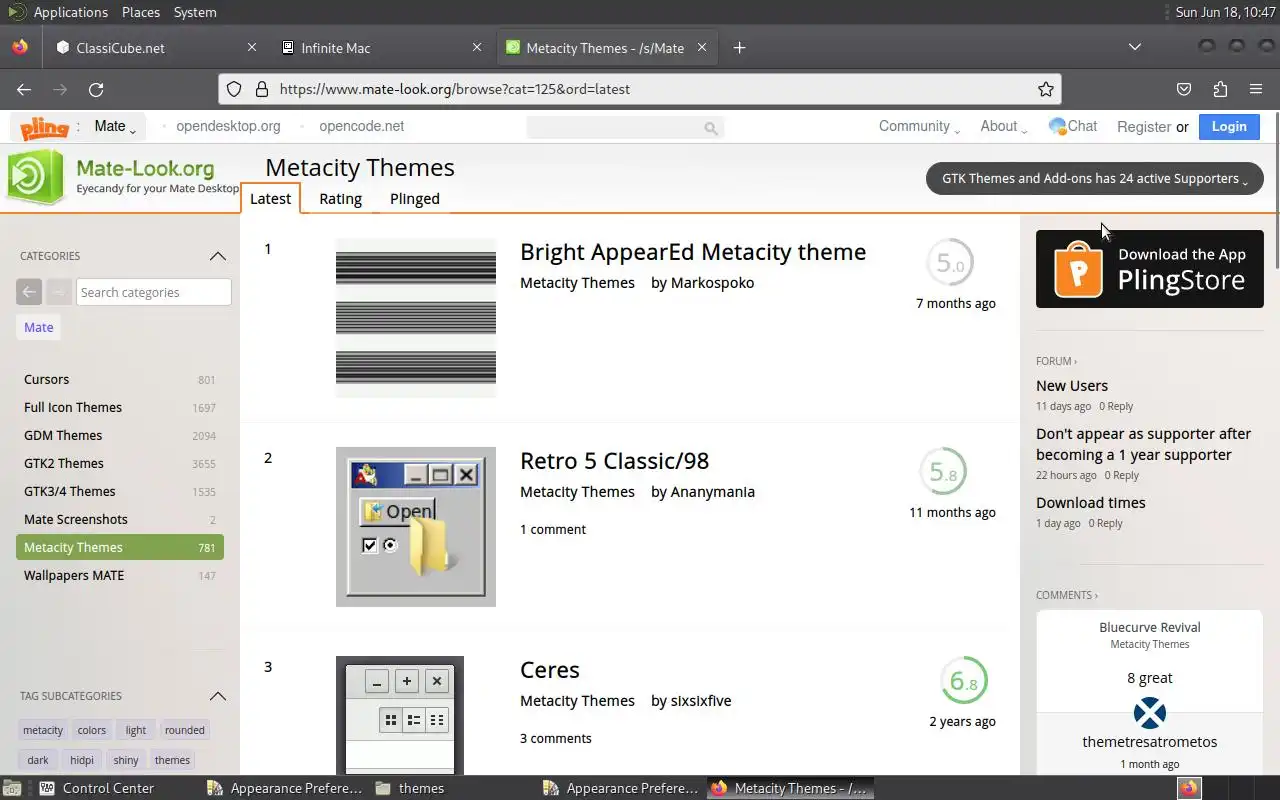Click the Mate category chip
Image resolution: width=1280 pixels, height=800 pixels.
(x=39, y=327)
